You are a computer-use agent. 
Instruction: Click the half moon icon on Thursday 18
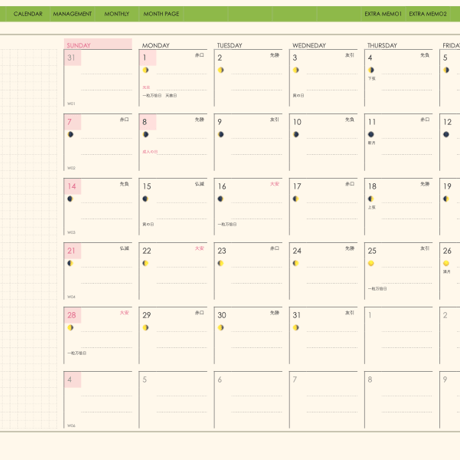point(371,199)
